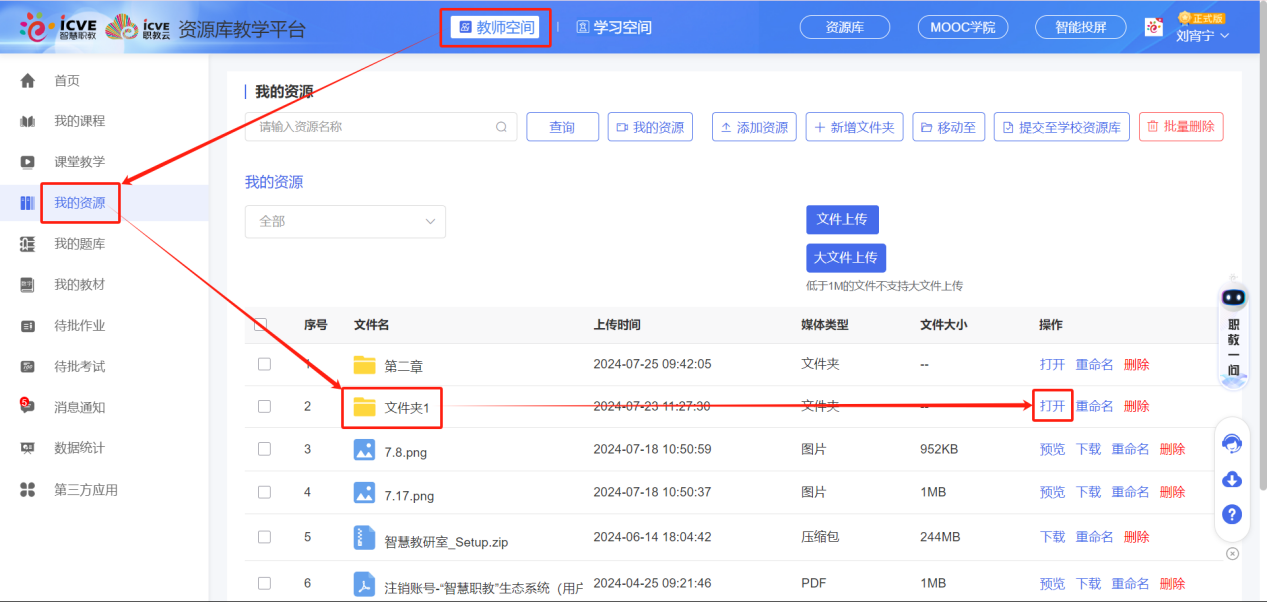Click the download icon on the right edge

[x=1231, y=480]
